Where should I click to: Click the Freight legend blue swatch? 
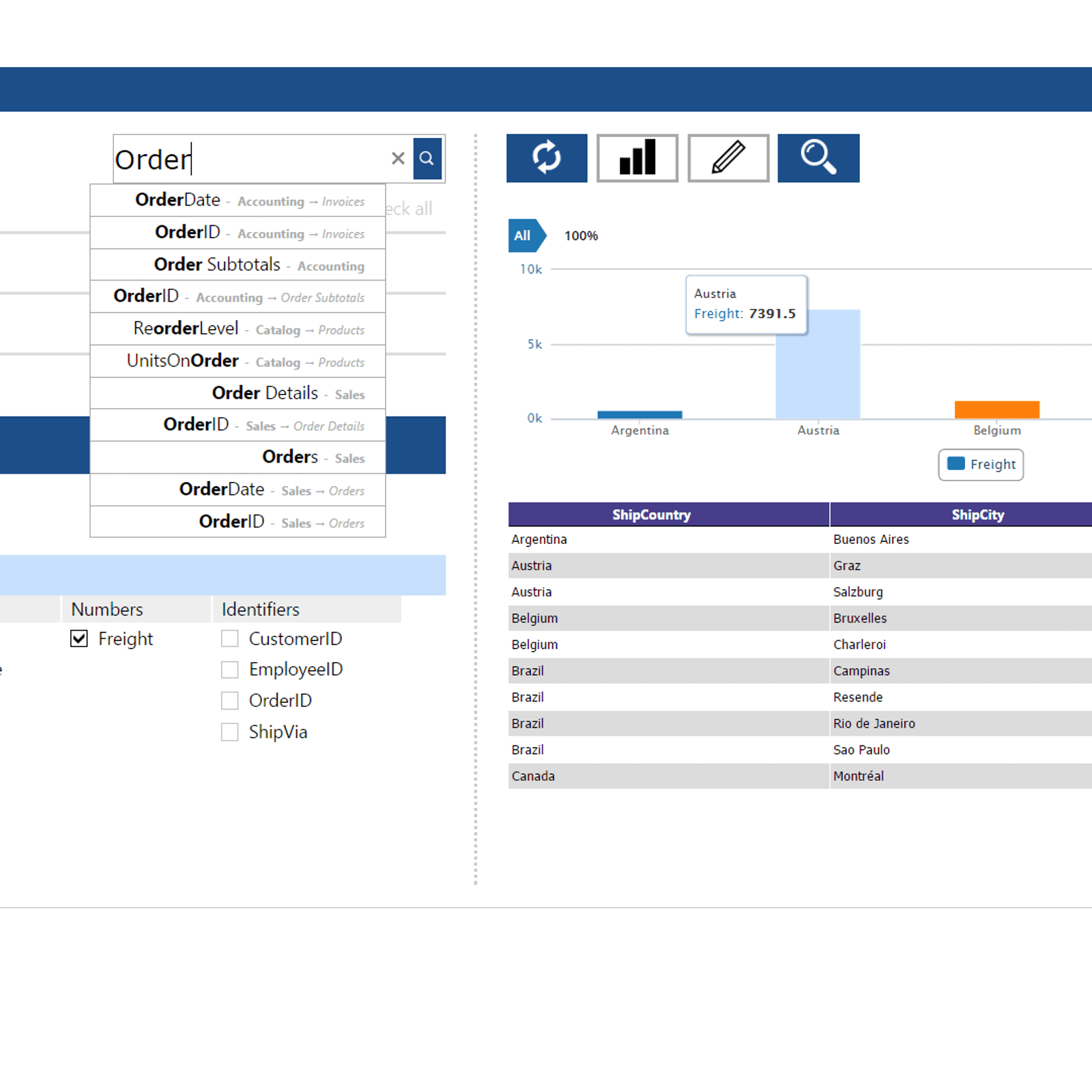click(956, 464)
